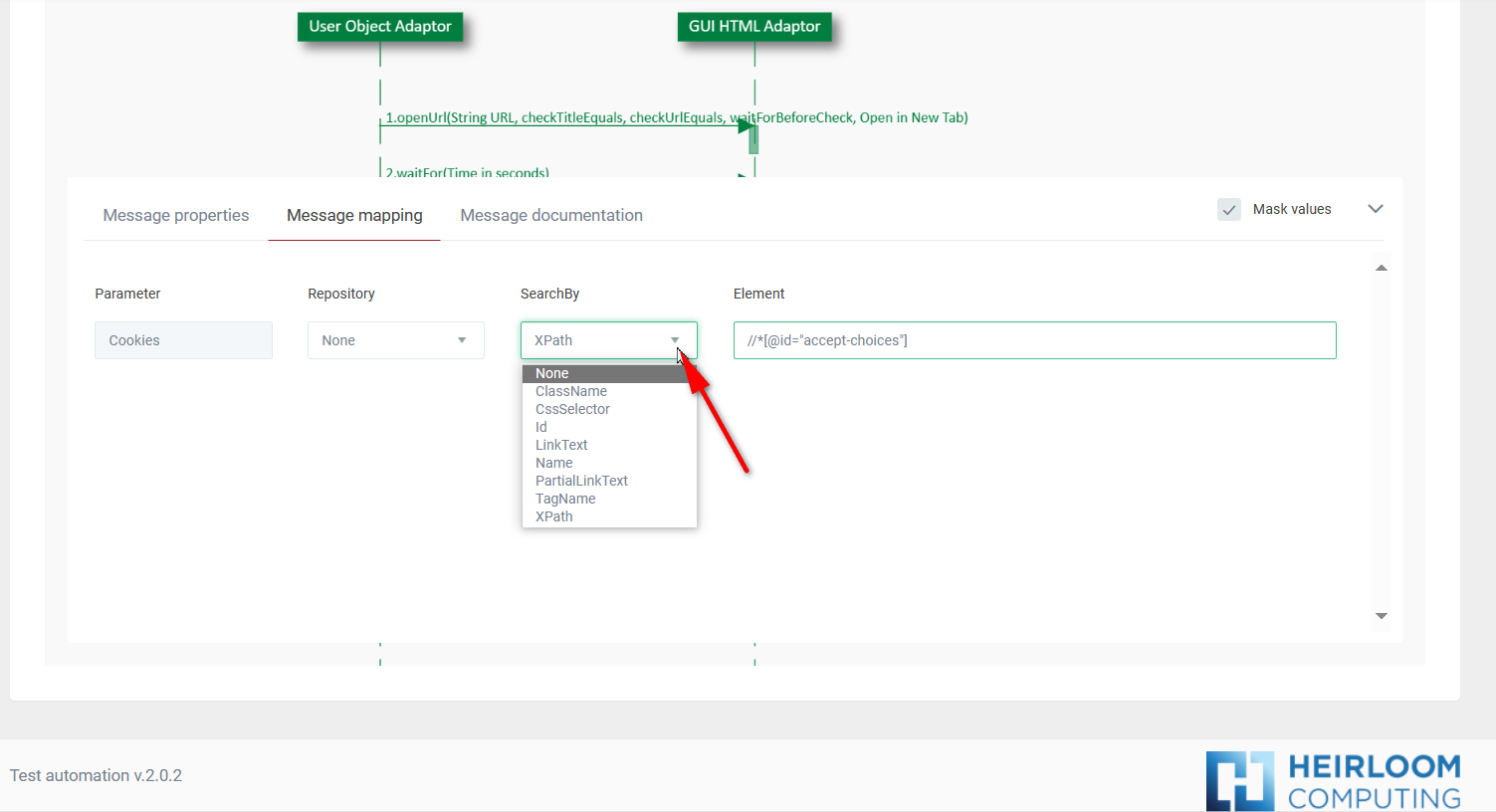Select Id from the SearchBy list
This screenshot has height=812, width=1496.
[x=540, y=427]
